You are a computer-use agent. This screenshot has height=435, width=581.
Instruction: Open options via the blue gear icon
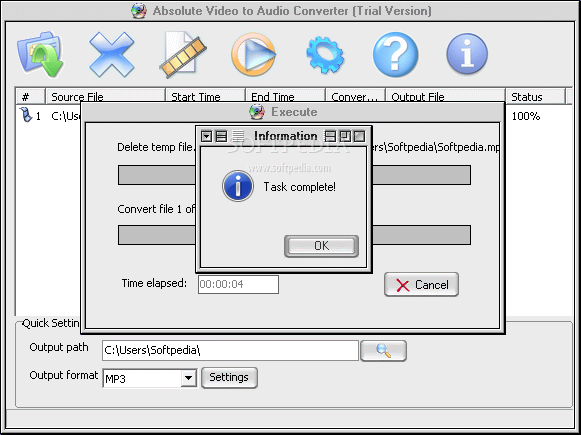[x=325, y=54]
